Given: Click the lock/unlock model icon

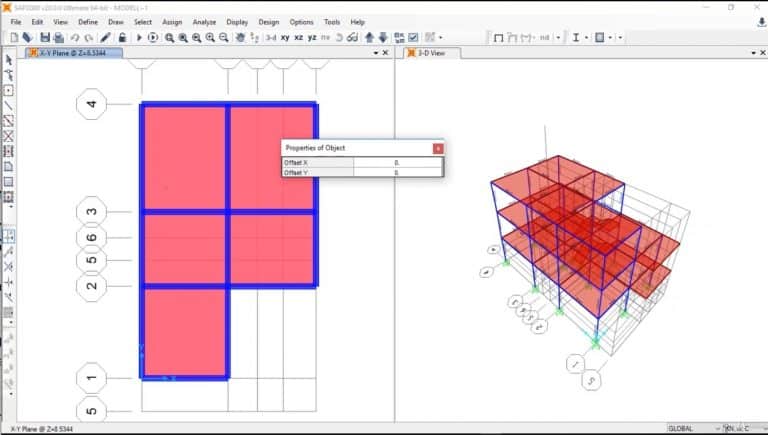Looking at the screenshot, I should (x=122, y=37).
